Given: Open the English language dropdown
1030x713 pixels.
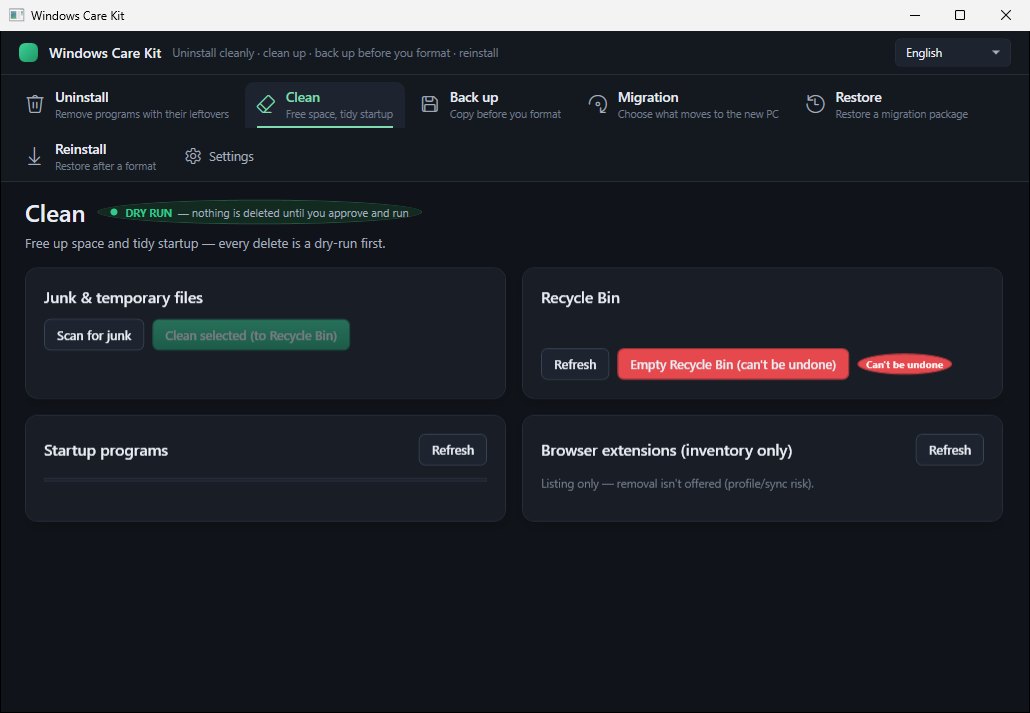Looking at the screenshot, I should (952, 53).
